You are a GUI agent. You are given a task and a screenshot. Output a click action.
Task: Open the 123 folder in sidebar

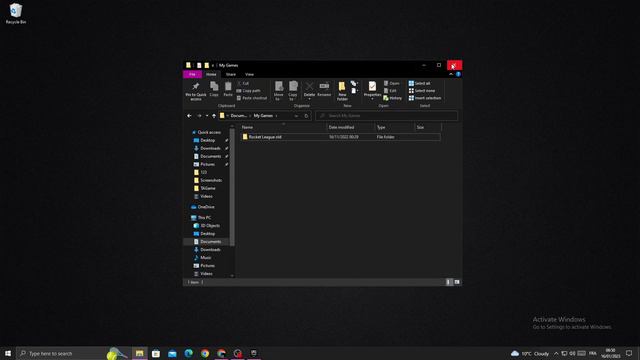[x=200, y=172]
